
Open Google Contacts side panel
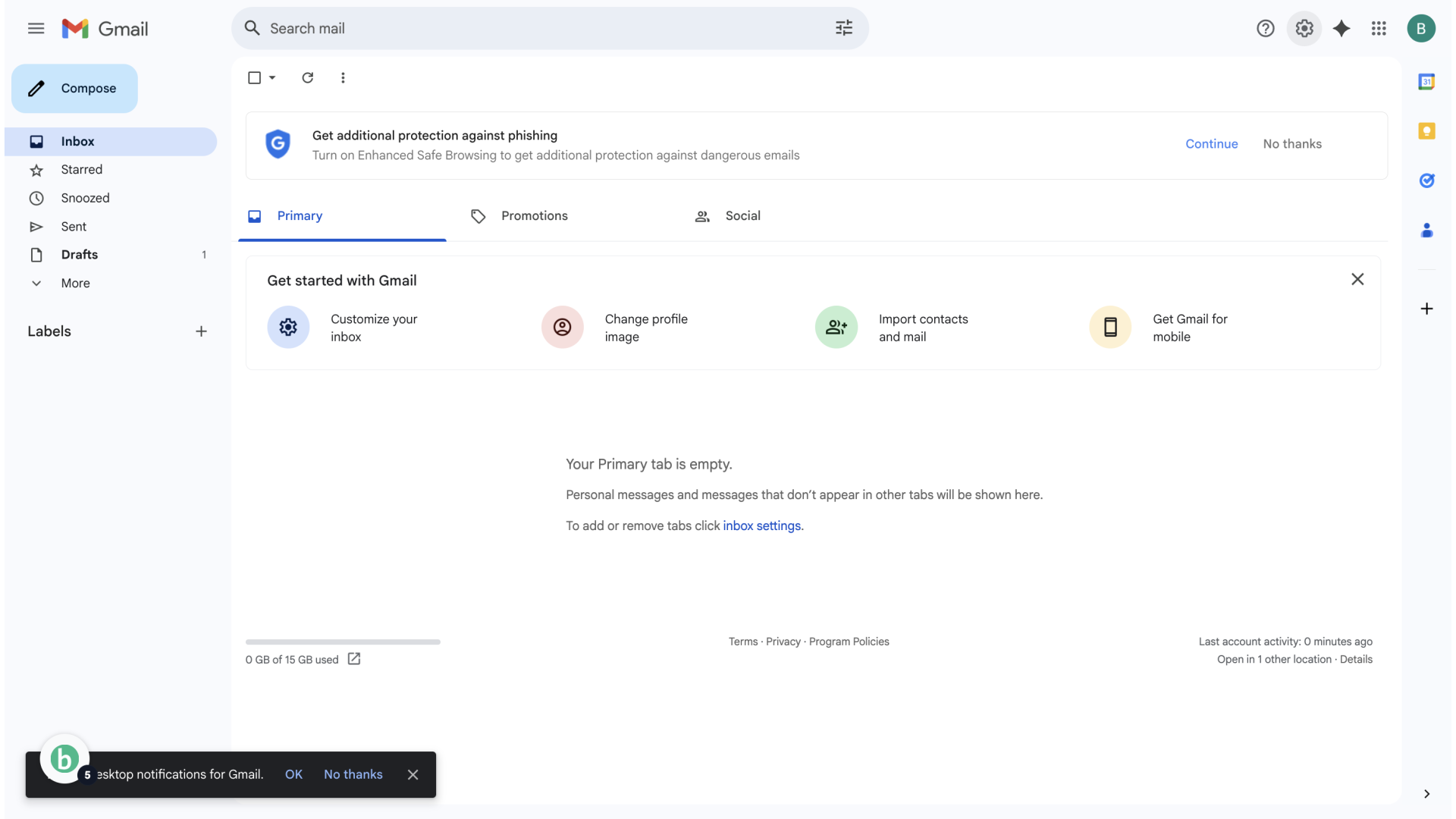(1426, 231)
